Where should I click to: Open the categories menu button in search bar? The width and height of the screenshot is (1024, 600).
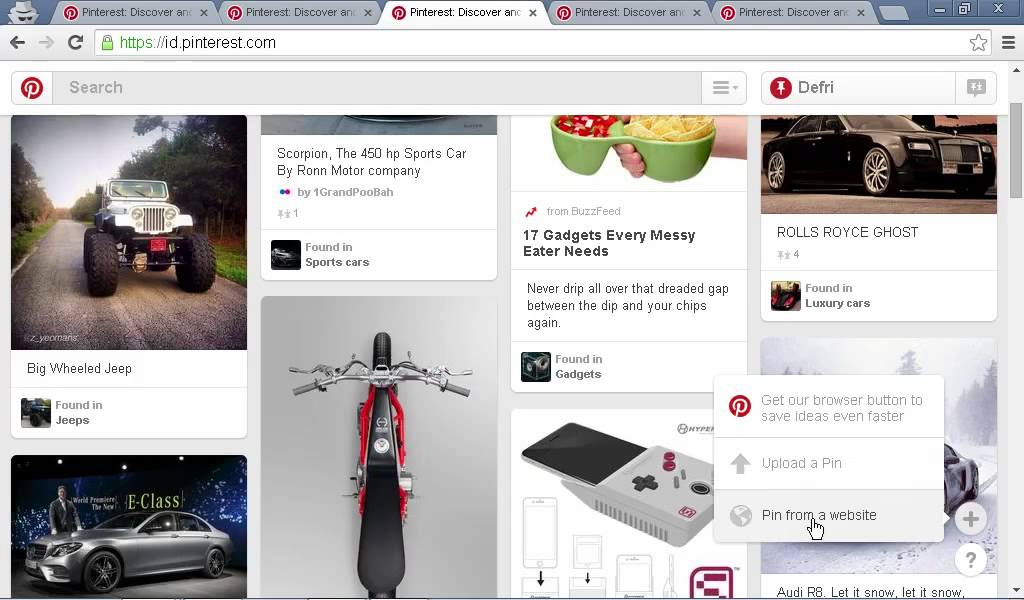[724, 87]
